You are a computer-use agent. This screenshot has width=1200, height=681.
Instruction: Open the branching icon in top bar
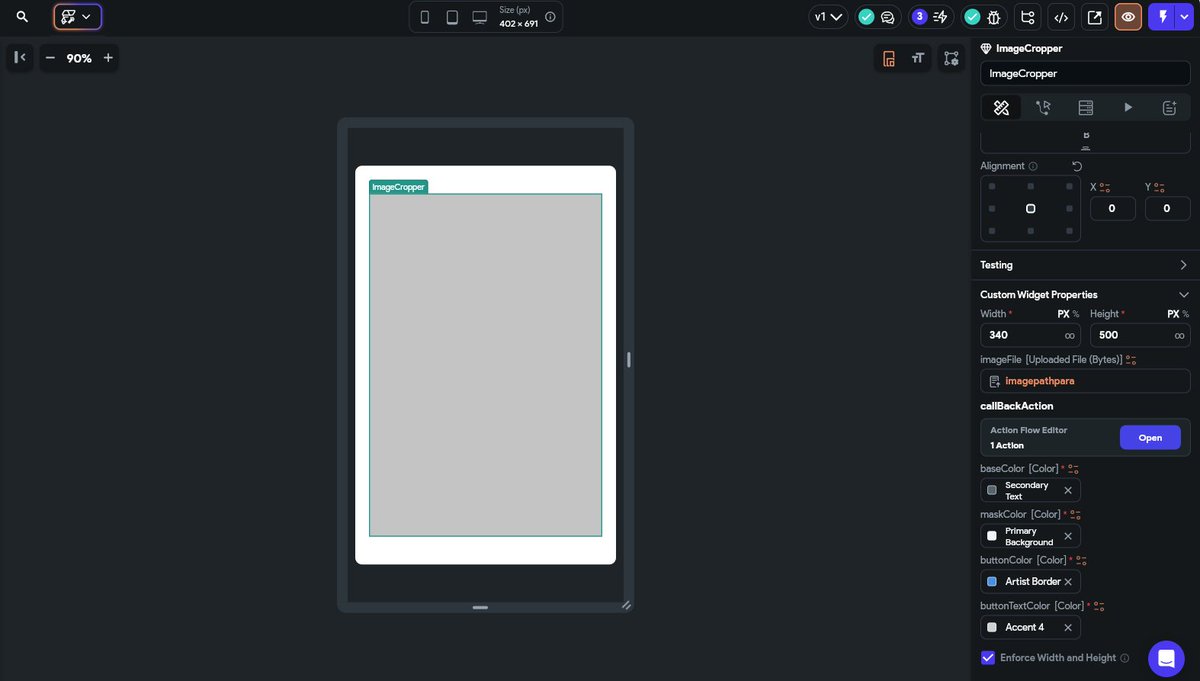[1027, 17]
